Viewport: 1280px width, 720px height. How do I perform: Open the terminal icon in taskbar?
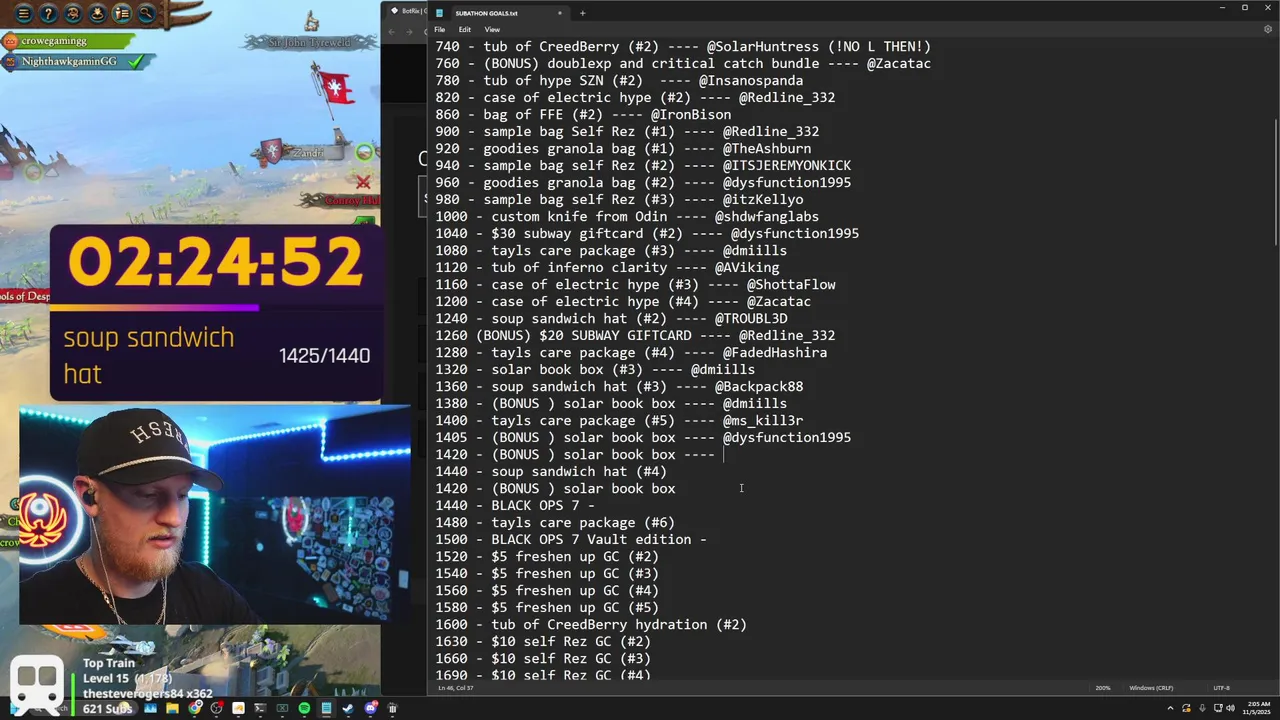[260, 708]
